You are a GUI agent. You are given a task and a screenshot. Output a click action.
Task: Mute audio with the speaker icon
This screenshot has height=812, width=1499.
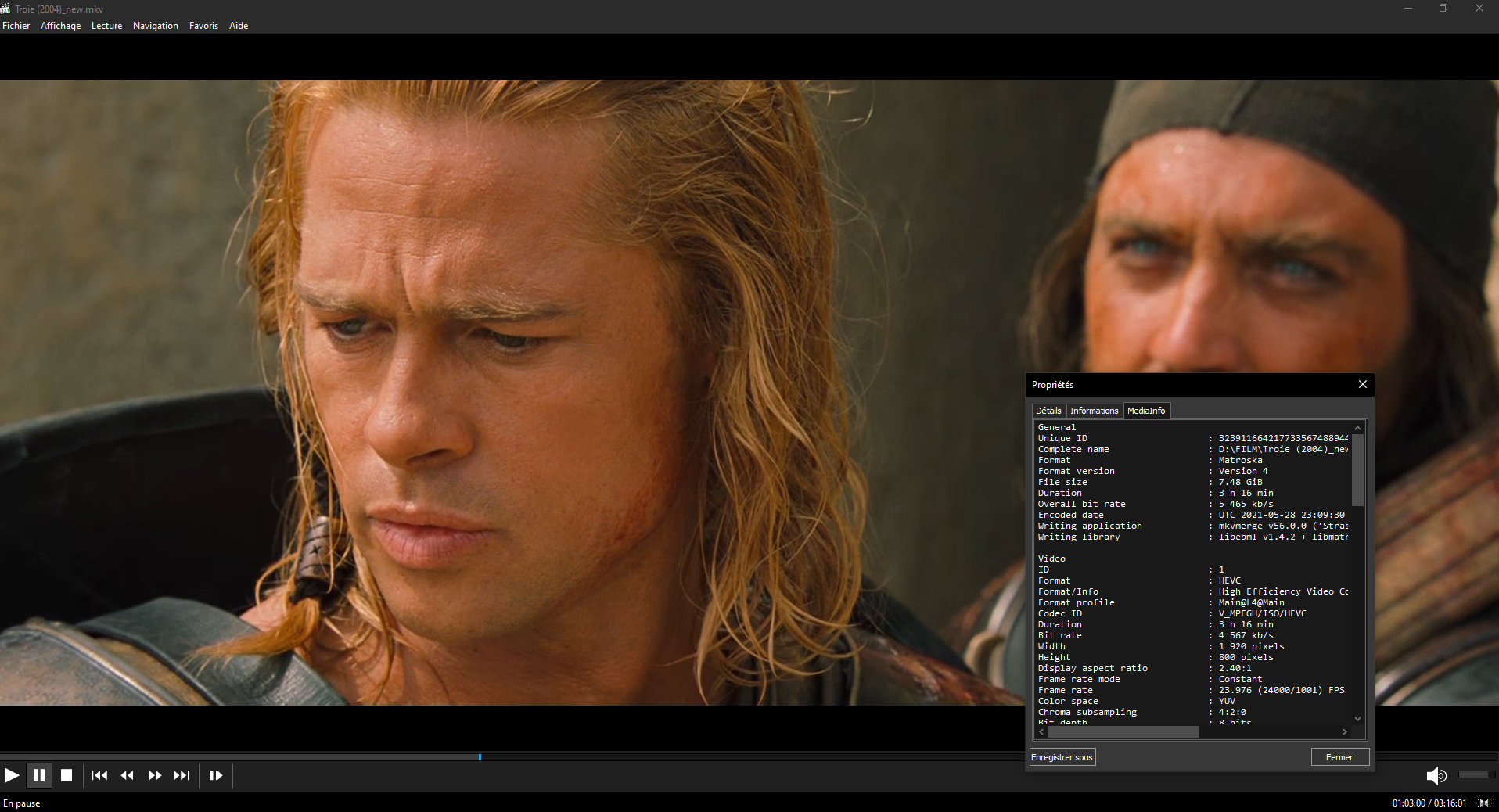coord(1435,775)
